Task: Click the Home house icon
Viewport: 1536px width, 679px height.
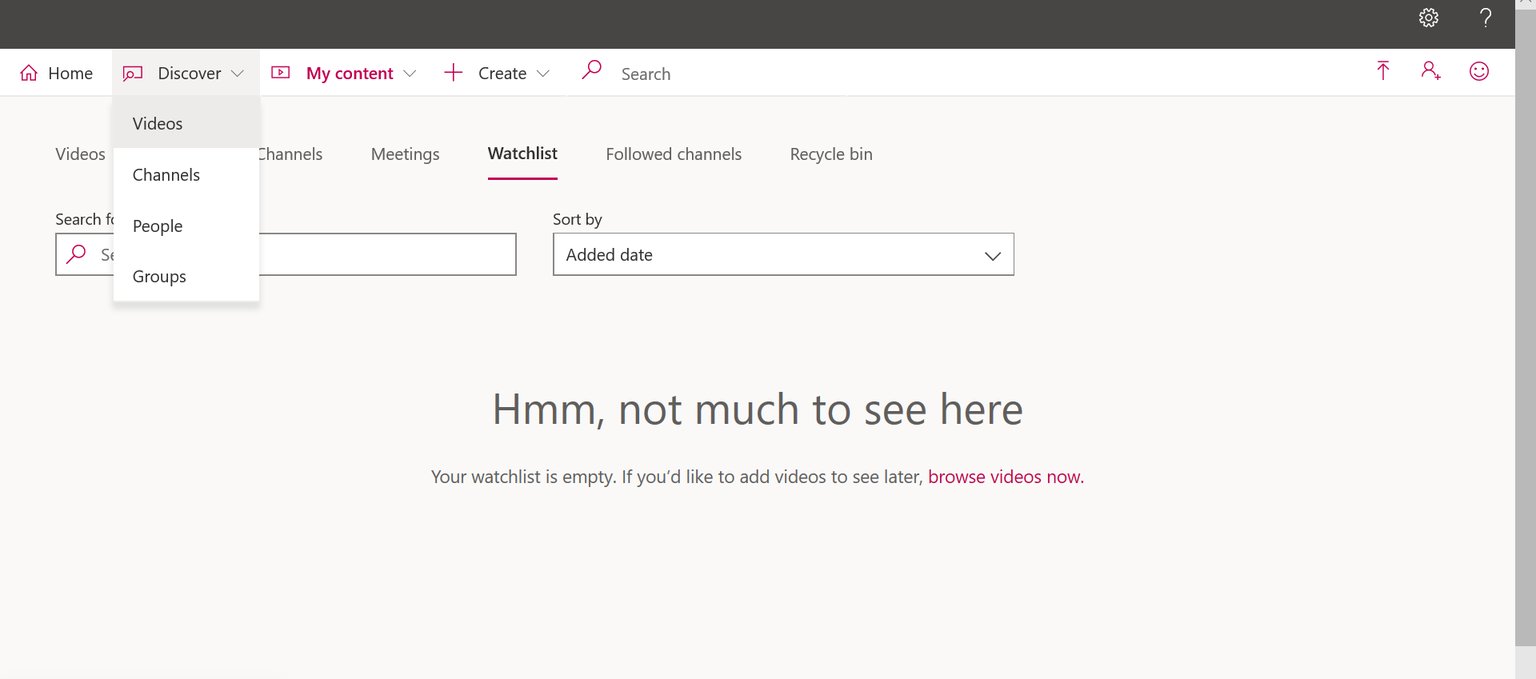Action: coord(29,73)
